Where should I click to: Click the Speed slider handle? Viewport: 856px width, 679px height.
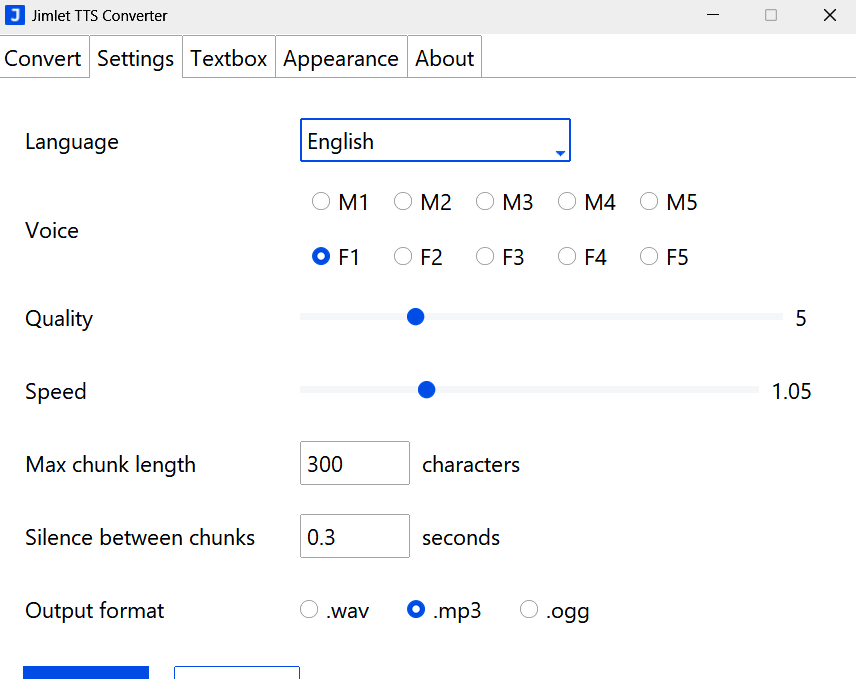(x=426, y=389)
